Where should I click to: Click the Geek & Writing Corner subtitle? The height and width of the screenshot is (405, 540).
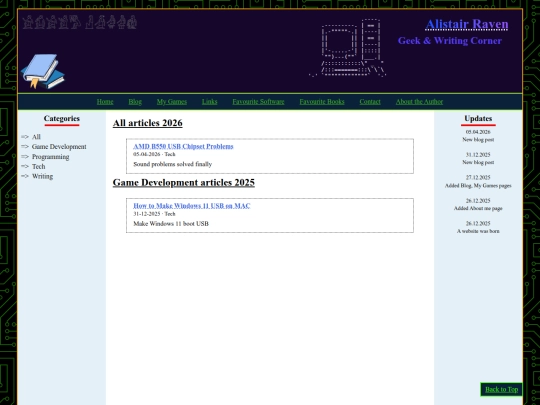450,41
